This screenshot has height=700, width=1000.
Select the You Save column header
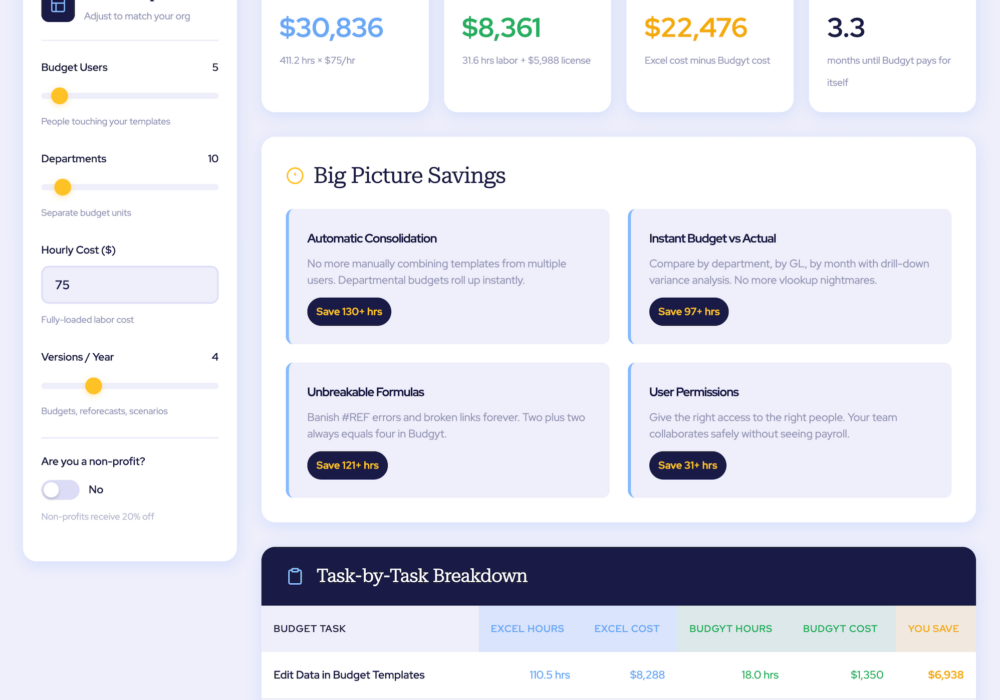click(933, 629)
